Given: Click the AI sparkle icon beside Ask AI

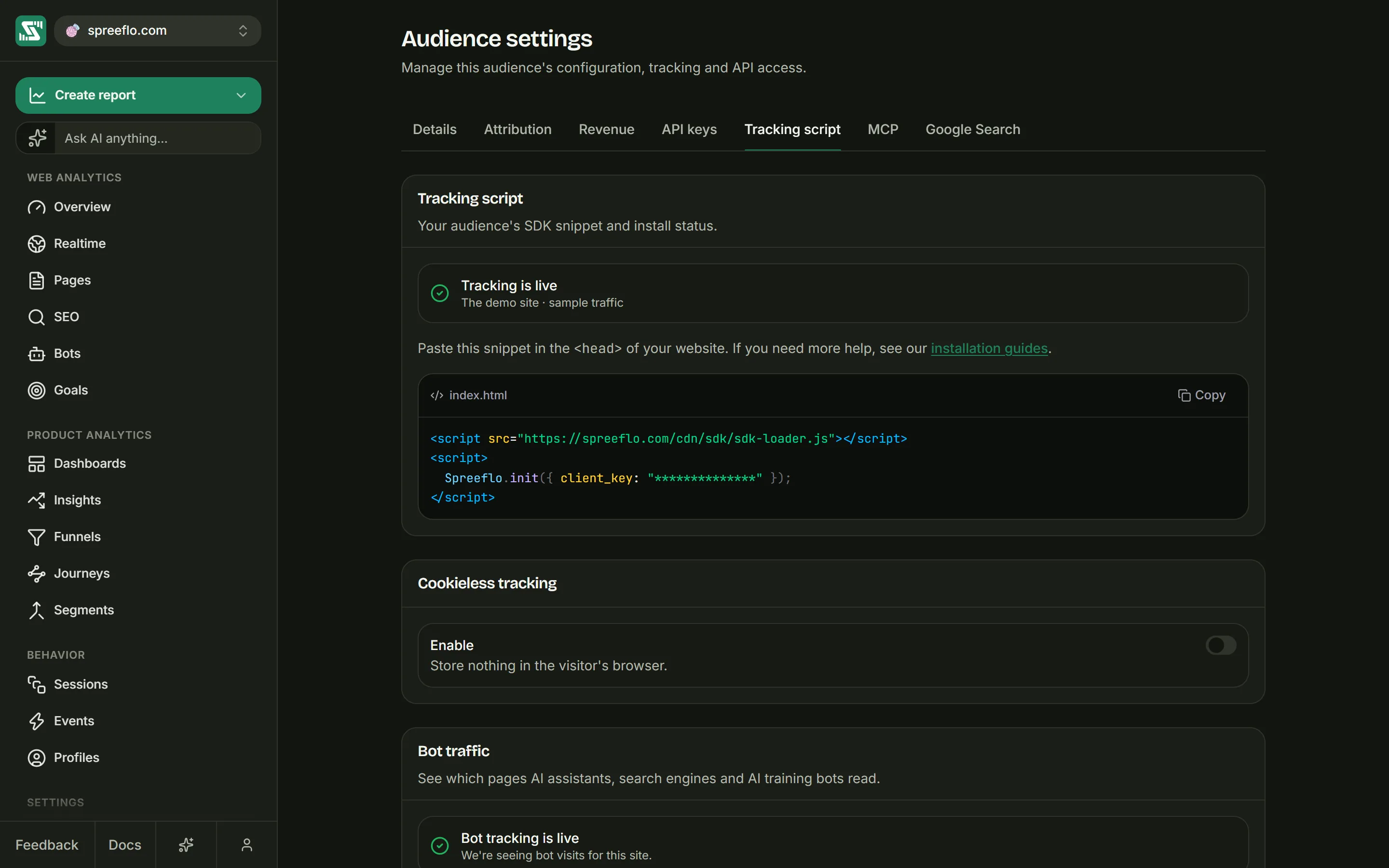Looking at the screenshot, I should (x=37, y=138).
